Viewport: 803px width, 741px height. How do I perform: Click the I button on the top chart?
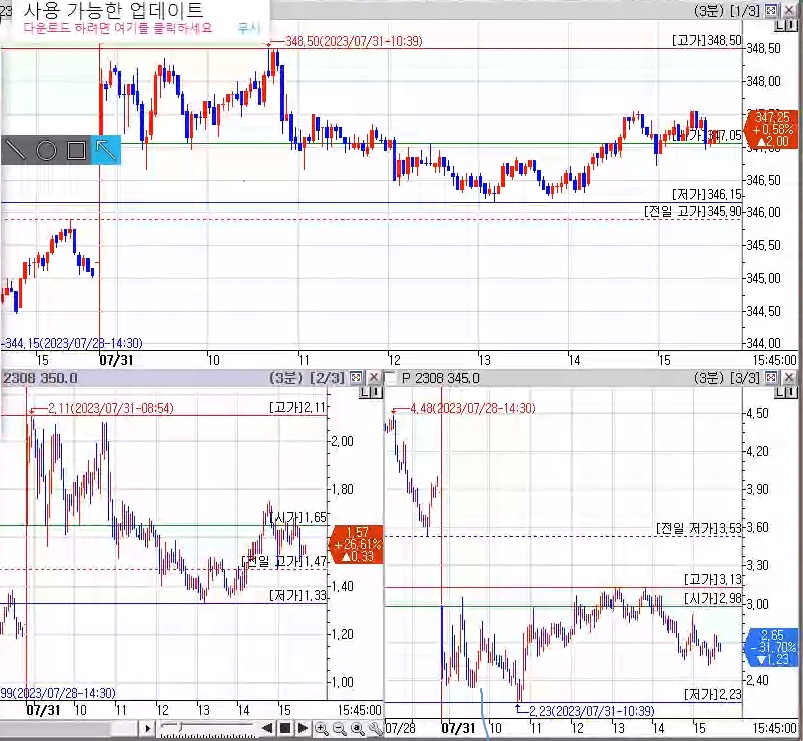tap(791, 27)
